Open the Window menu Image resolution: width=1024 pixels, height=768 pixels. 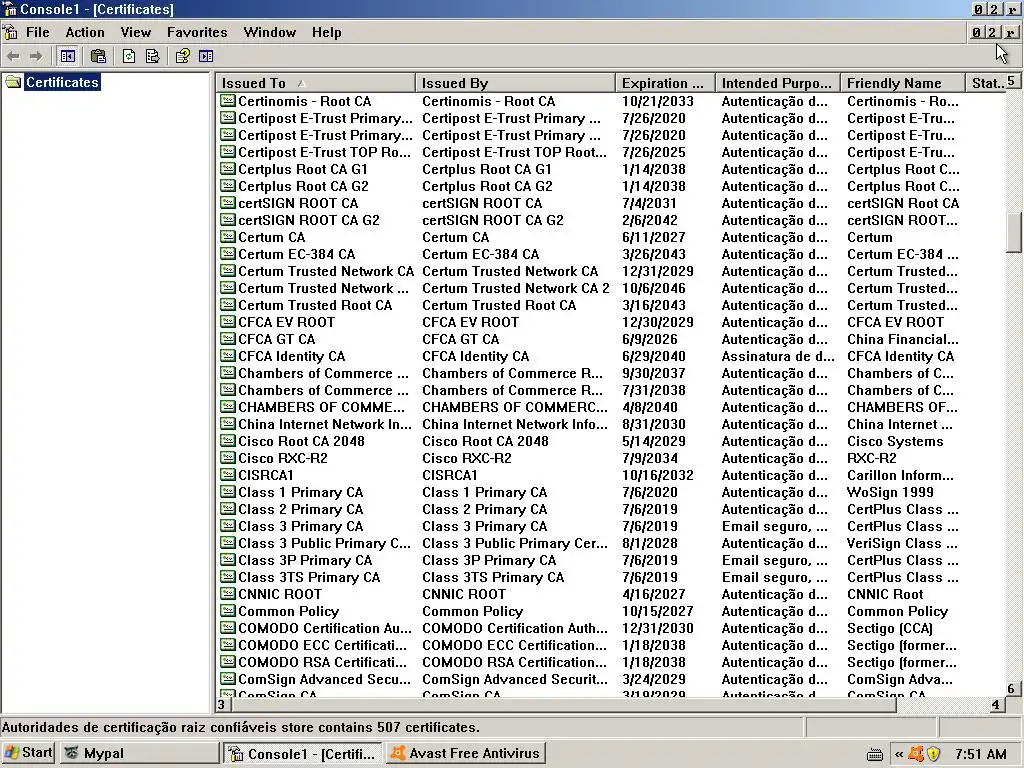tap(270, 32)
